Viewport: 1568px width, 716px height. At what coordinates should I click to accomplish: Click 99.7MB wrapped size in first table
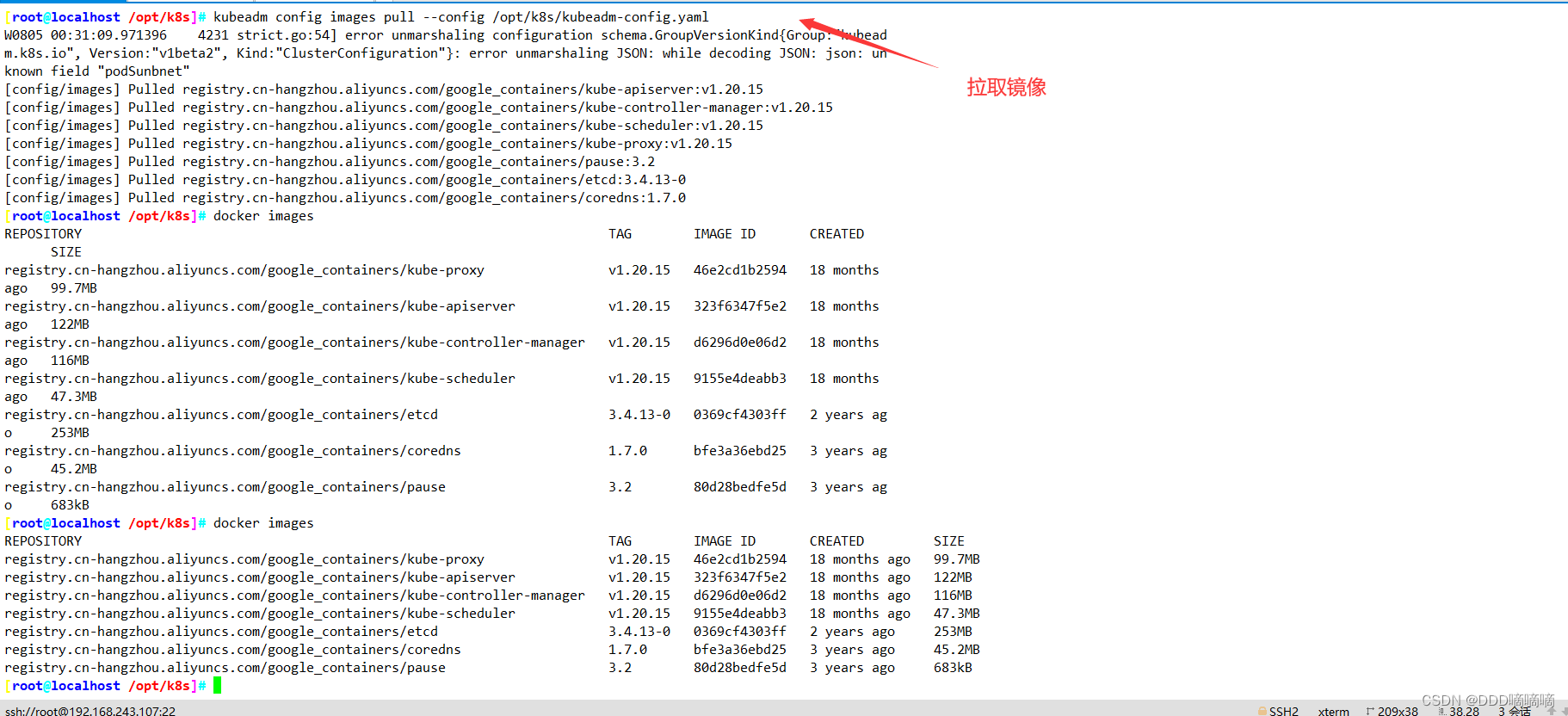click(x=74, y=287)
